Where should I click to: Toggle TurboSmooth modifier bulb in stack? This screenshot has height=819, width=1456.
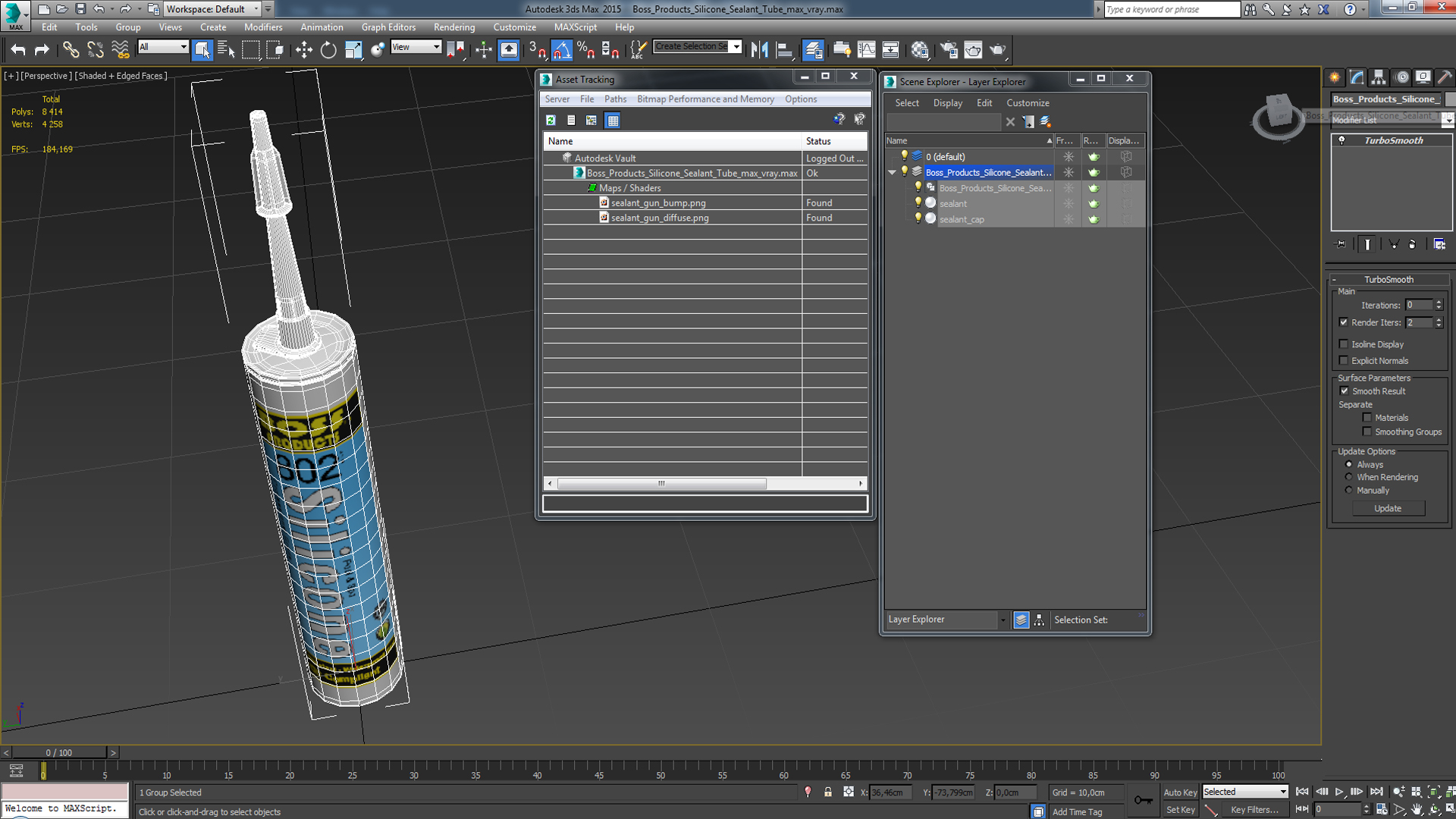click(1341, 140)
